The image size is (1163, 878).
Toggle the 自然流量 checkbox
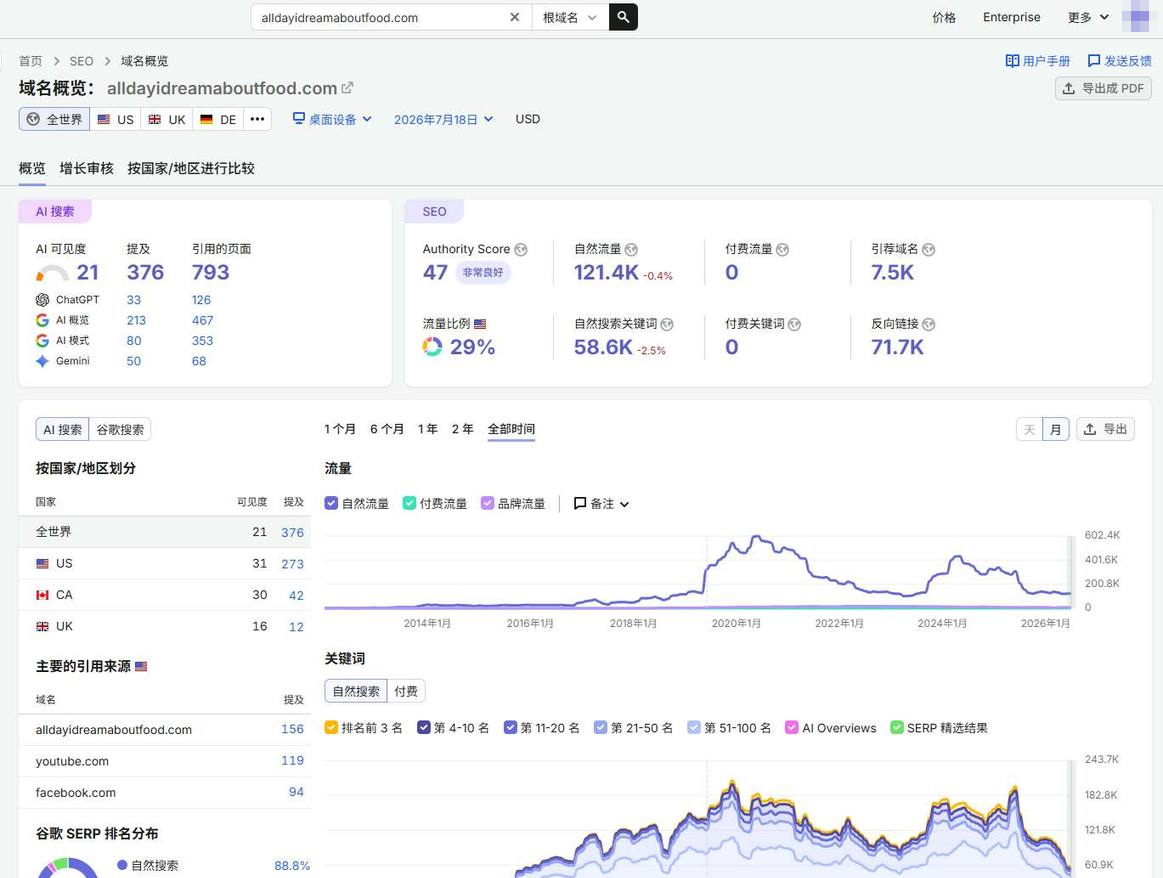tap(332, 504)
